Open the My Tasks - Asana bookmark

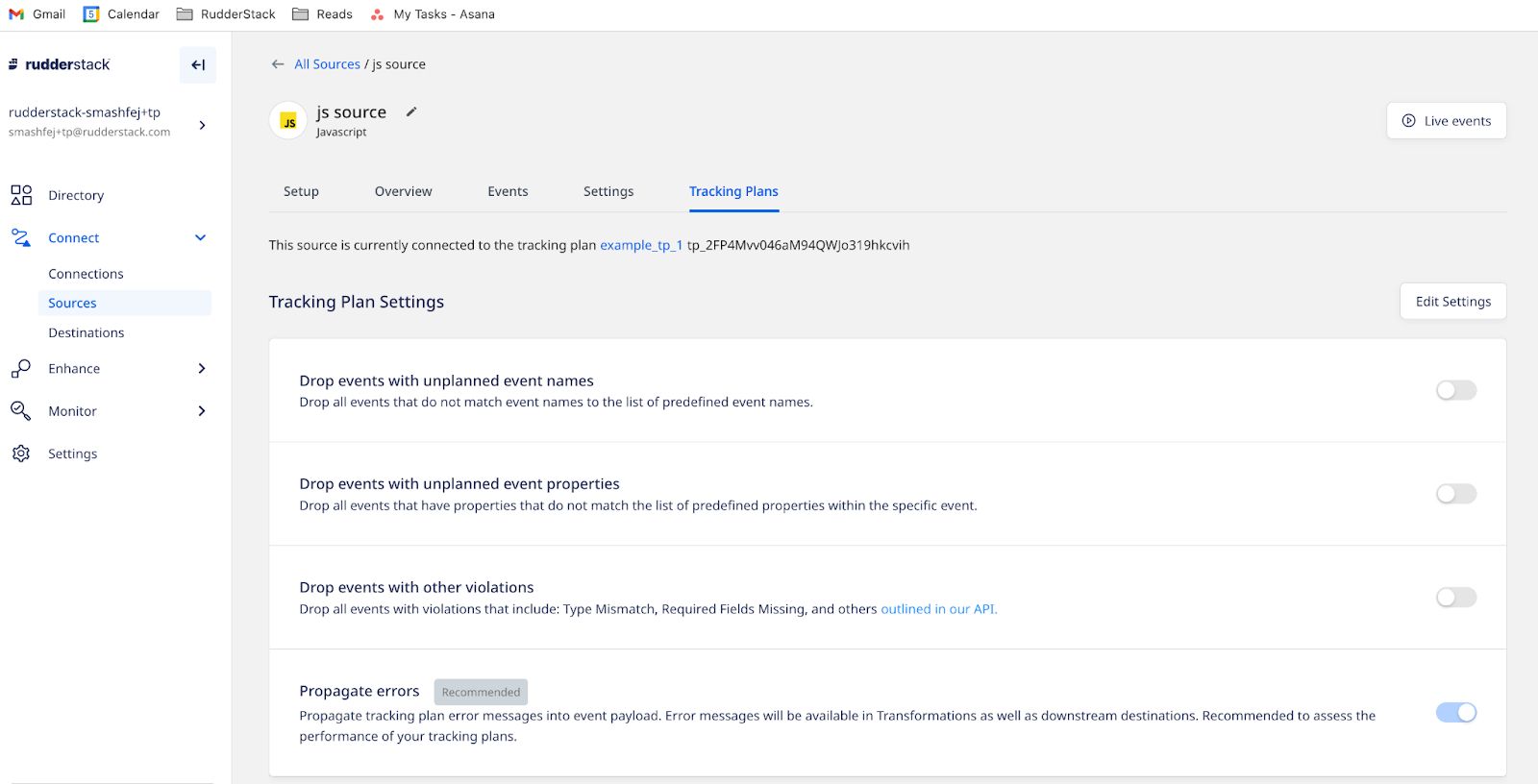[433, 14]
